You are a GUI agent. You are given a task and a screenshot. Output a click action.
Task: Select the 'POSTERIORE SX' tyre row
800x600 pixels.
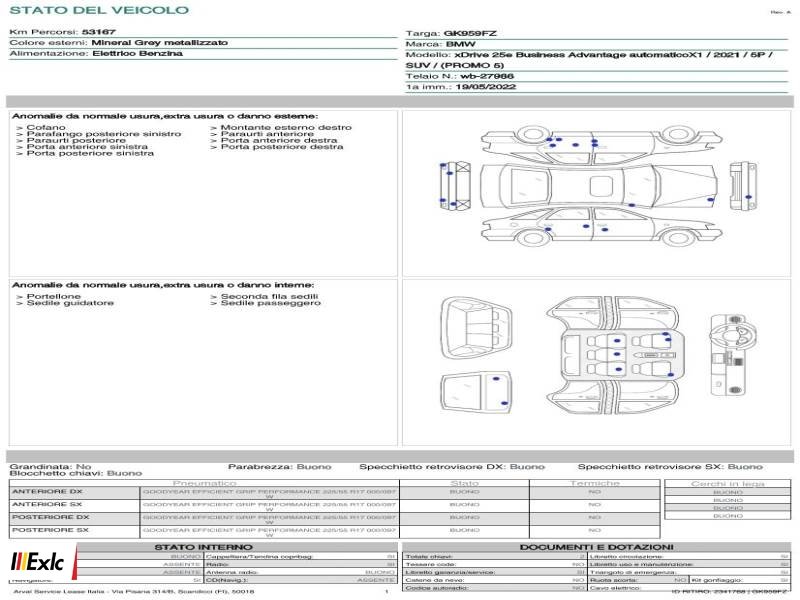[334, 531]
